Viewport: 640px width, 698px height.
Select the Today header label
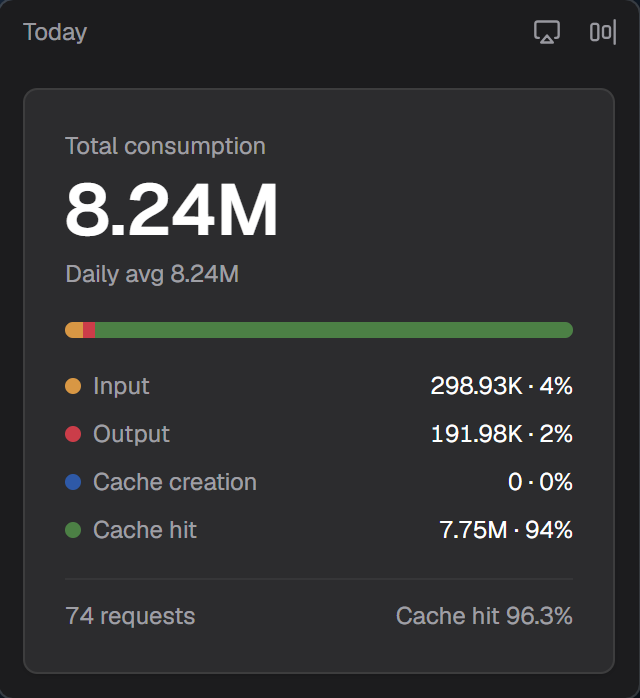tap(55, 32)
